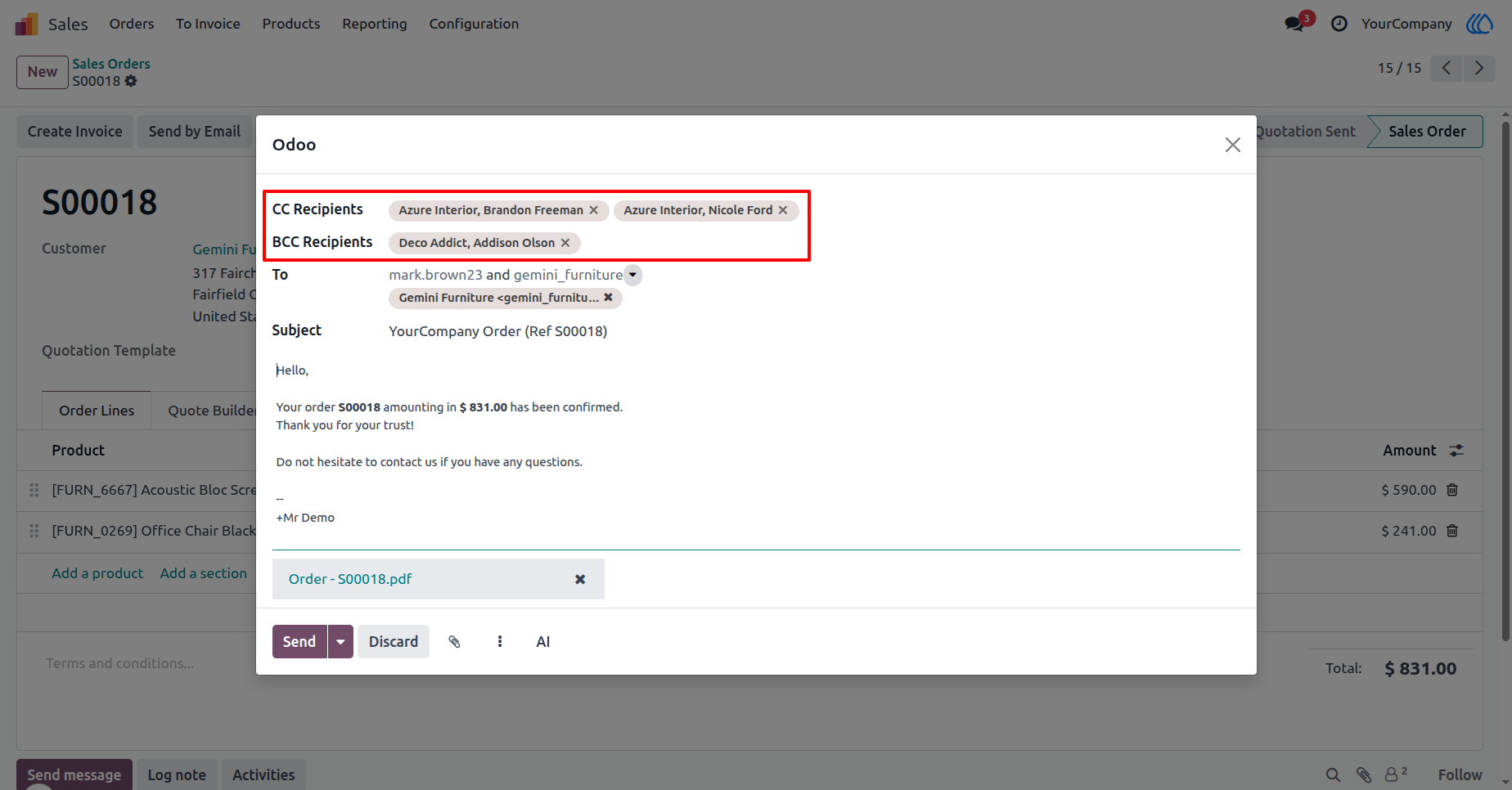Remove Nicole Ford from CC recipients
This screenshot has width=1512, height=790.
click(783, 210)
